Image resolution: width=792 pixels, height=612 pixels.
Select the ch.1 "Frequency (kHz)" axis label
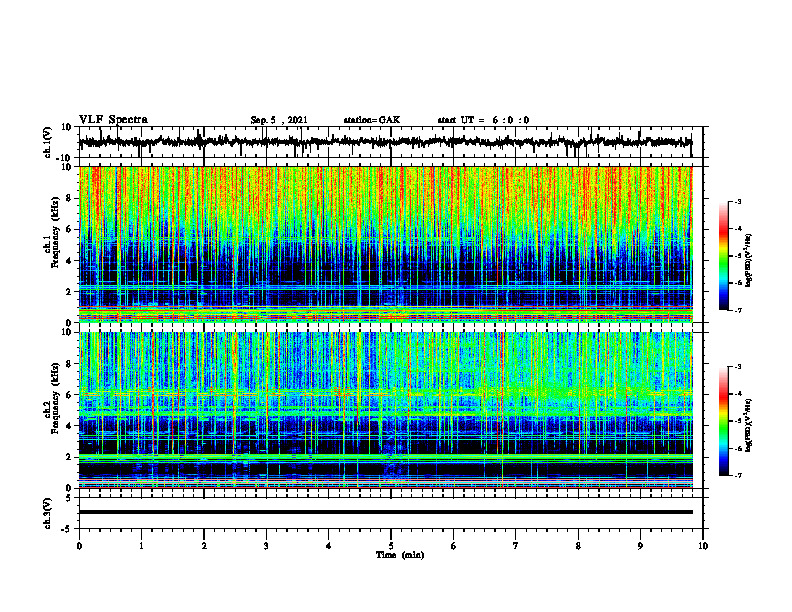click(x=56, y=233)
